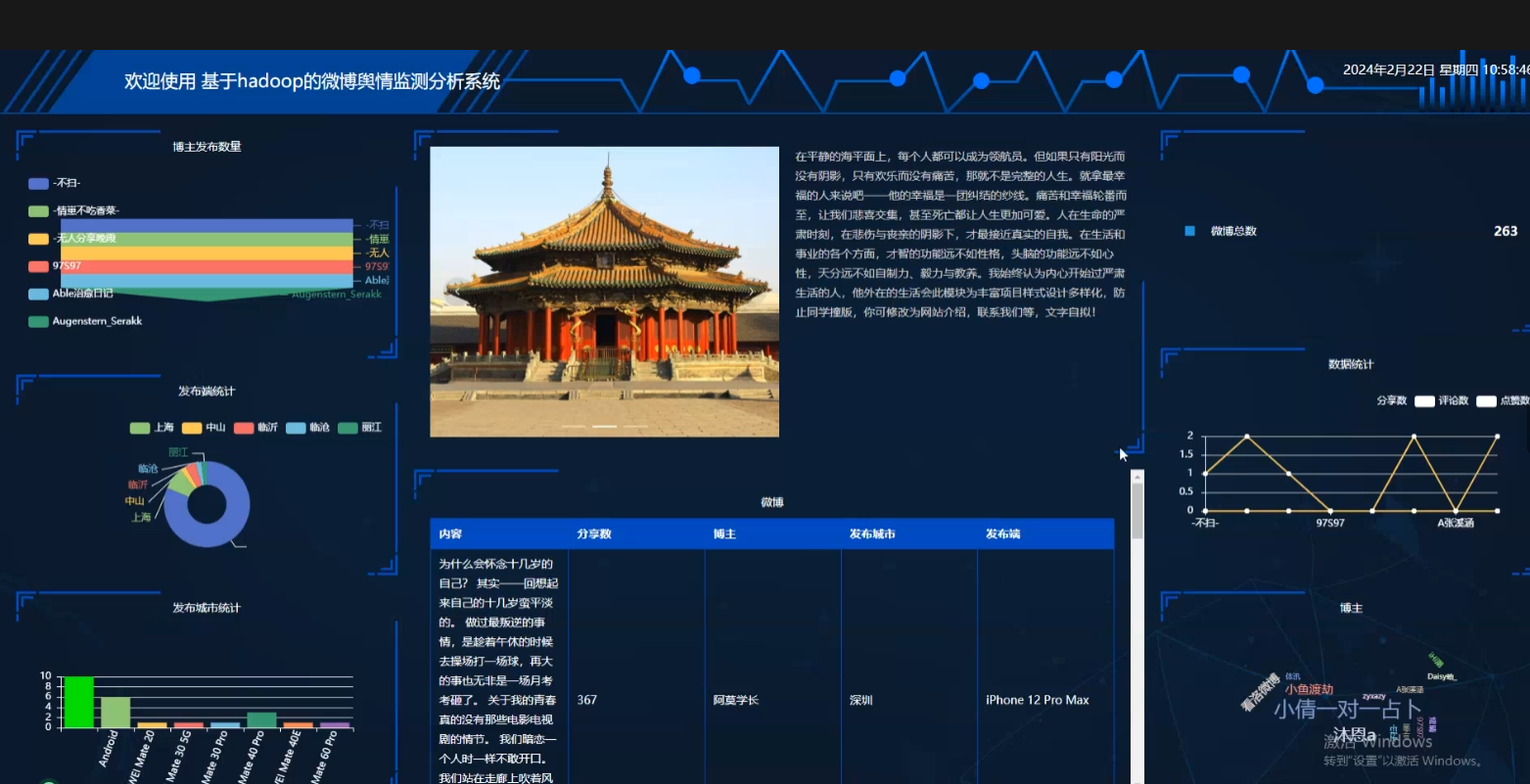Toggle the Augenstern_Serakk legend entry
This screenshot has width=1530, height=784.
(x=85, y=321)
